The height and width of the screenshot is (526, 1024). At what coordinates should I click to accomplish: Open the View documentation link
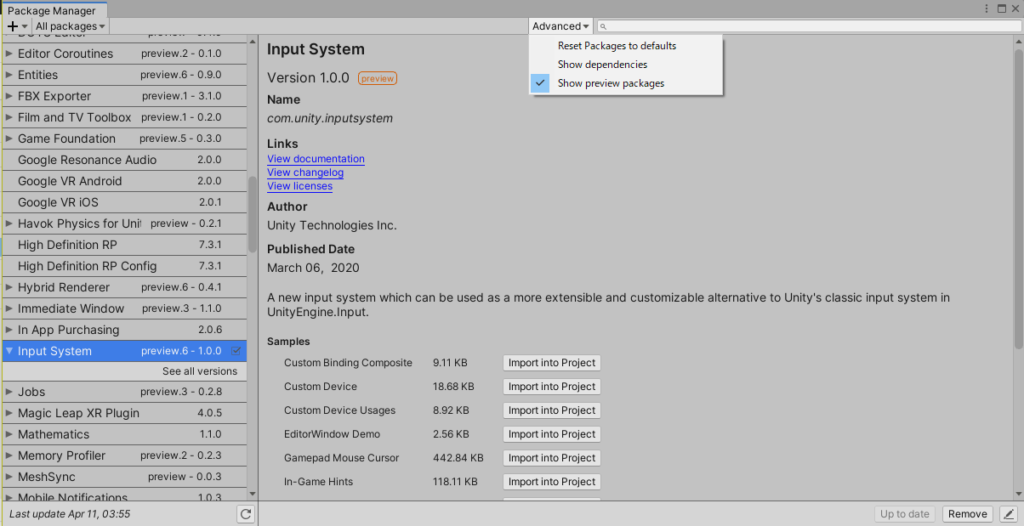tap(315, 159)
